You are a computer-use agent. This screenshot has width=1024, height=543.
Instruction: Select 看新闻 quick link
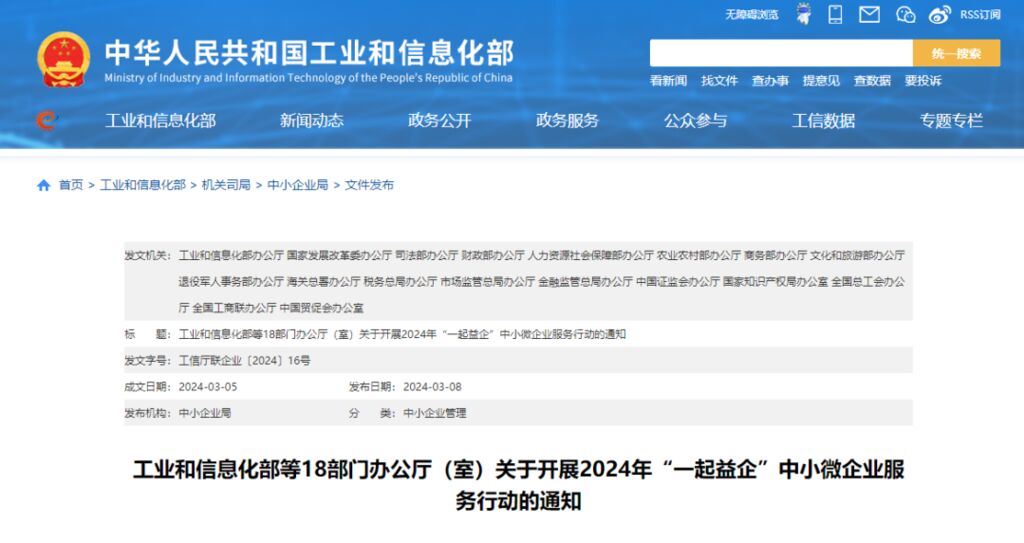(x=668, y=80)
